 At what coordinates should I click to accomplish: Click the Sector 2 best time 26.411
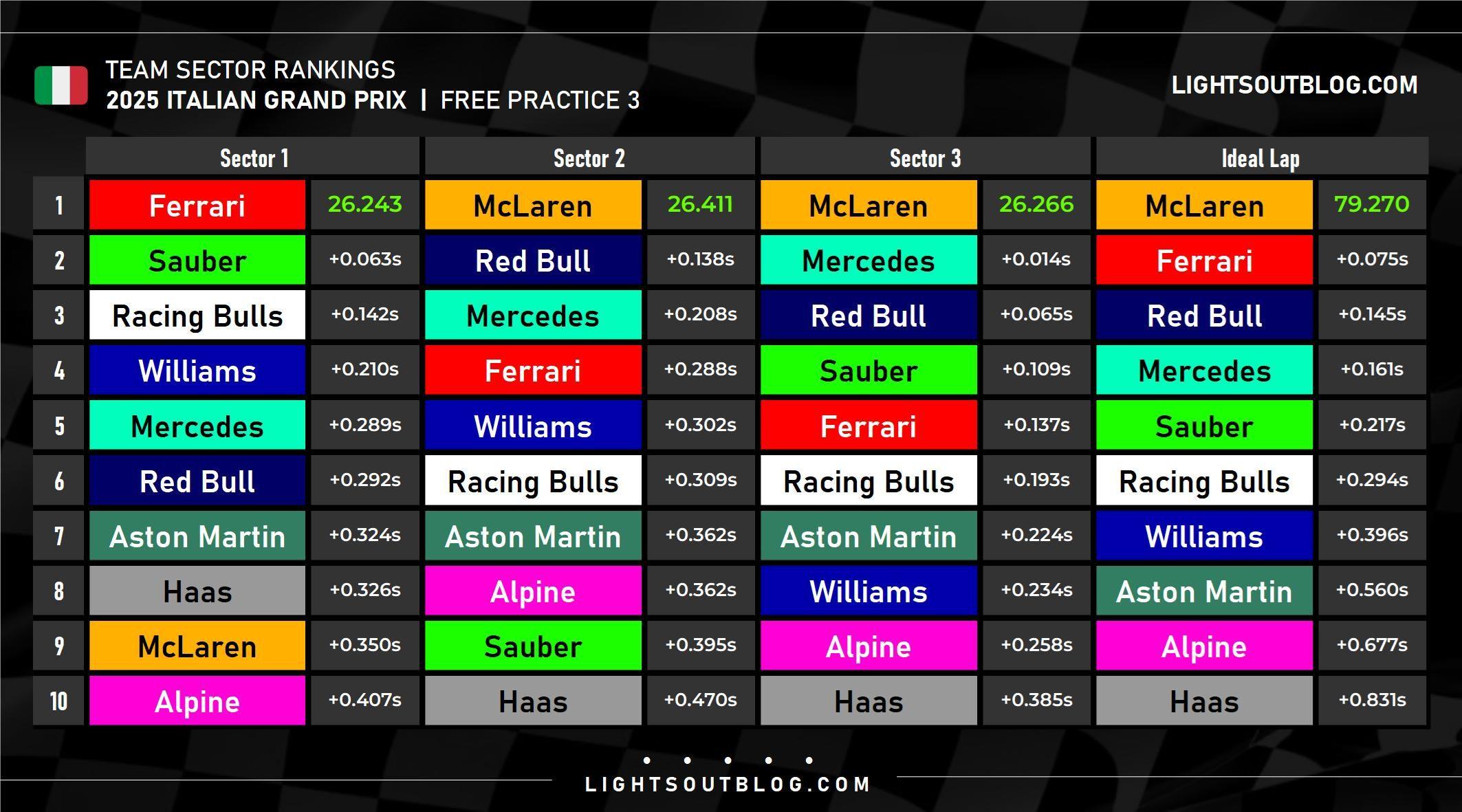pyautogui.click(x=700, y=204)
